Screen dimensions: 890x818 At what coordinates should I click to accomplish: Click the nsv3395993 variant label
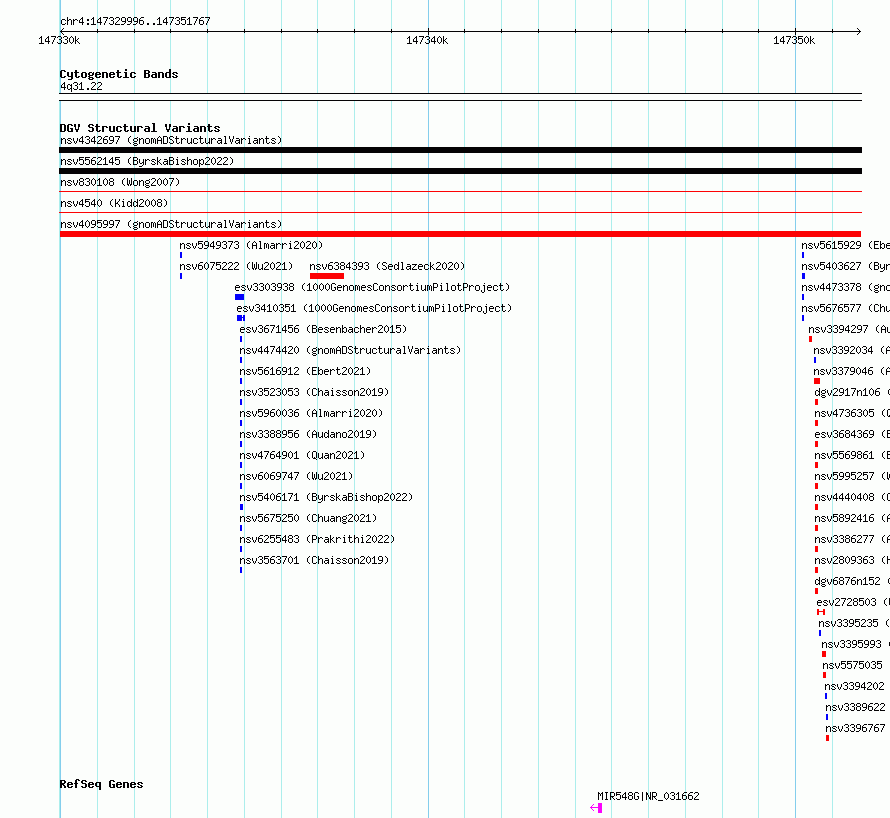tap(855, 644)
